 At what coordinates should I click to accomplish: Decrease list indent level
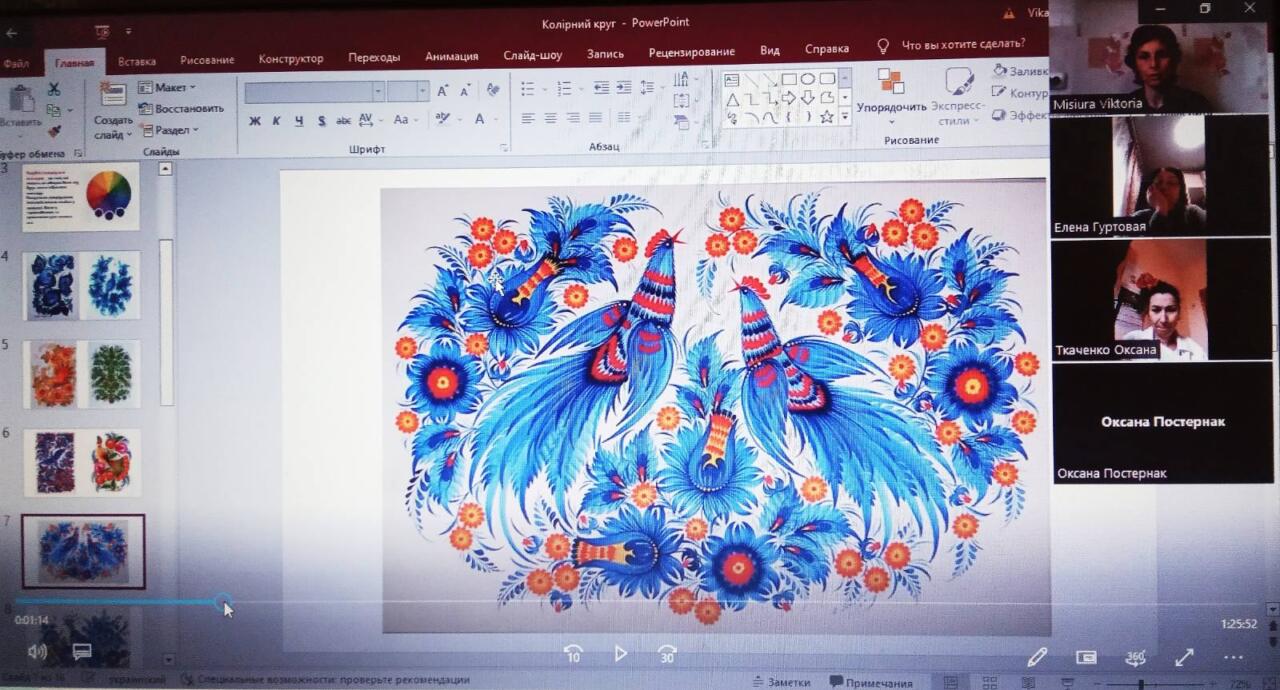(601, 89)
